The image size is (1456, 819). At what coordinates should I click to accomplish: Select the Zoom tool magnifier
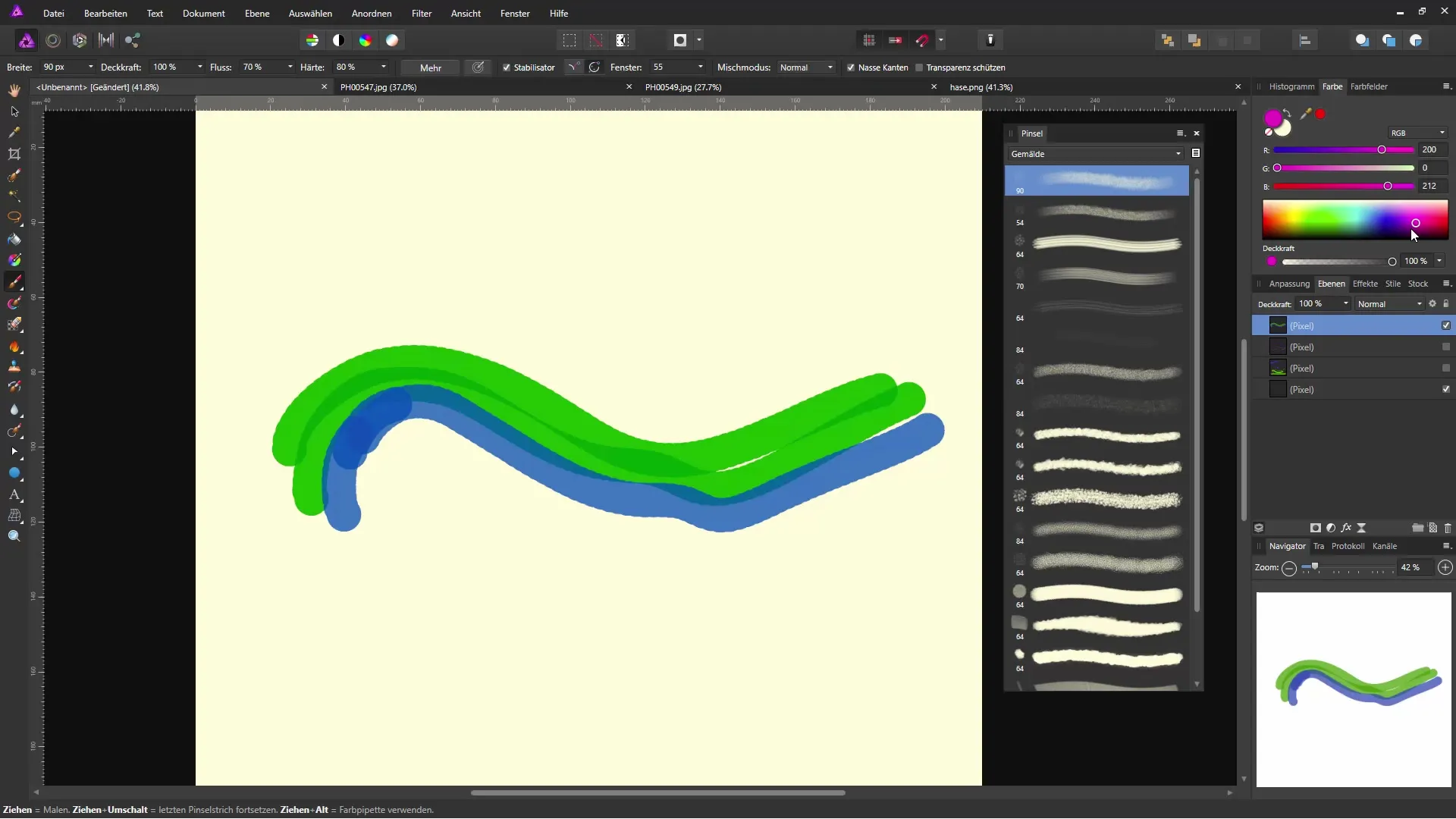click(14, 537)
